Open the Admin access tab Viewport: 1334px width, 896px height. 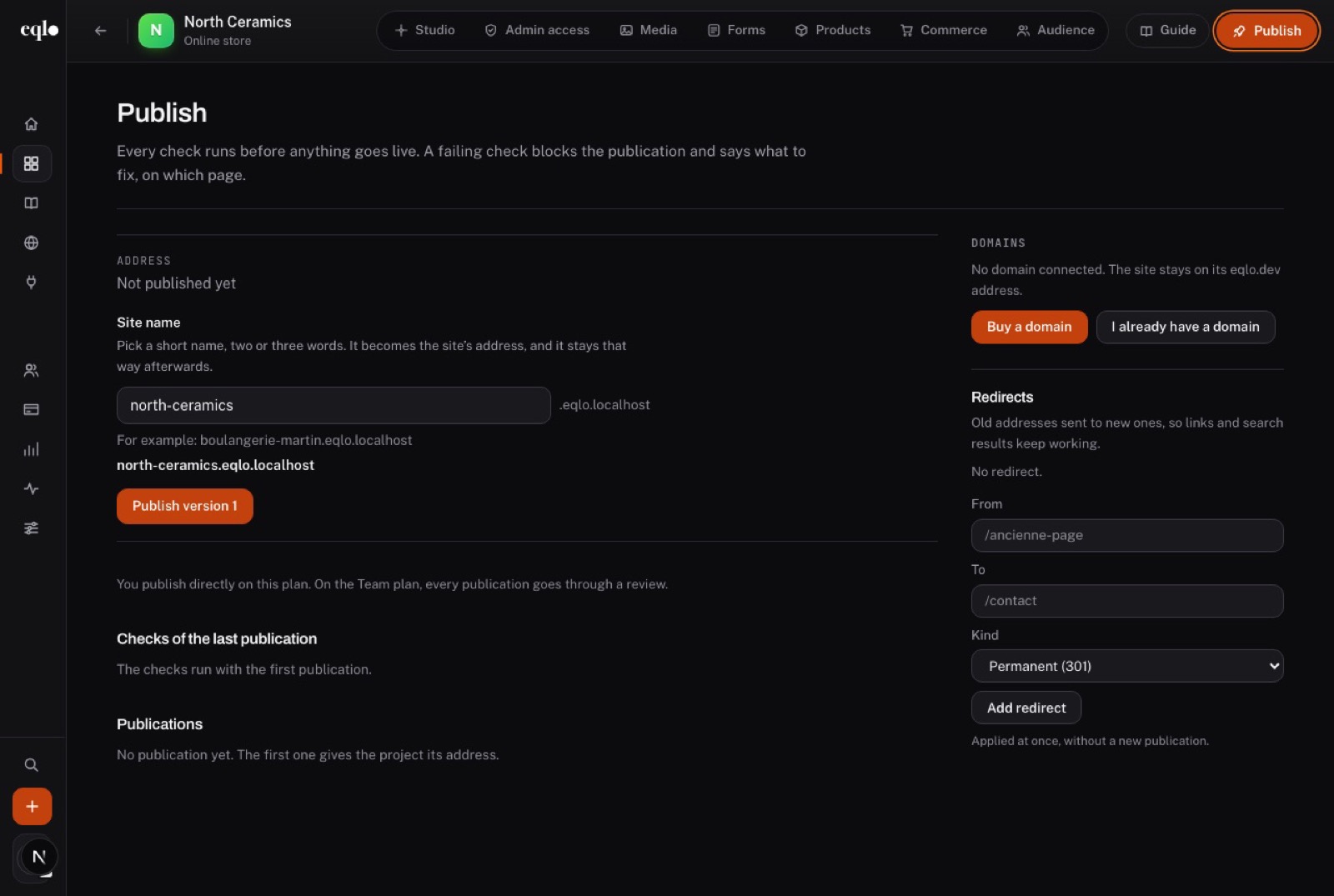(537, 30)
